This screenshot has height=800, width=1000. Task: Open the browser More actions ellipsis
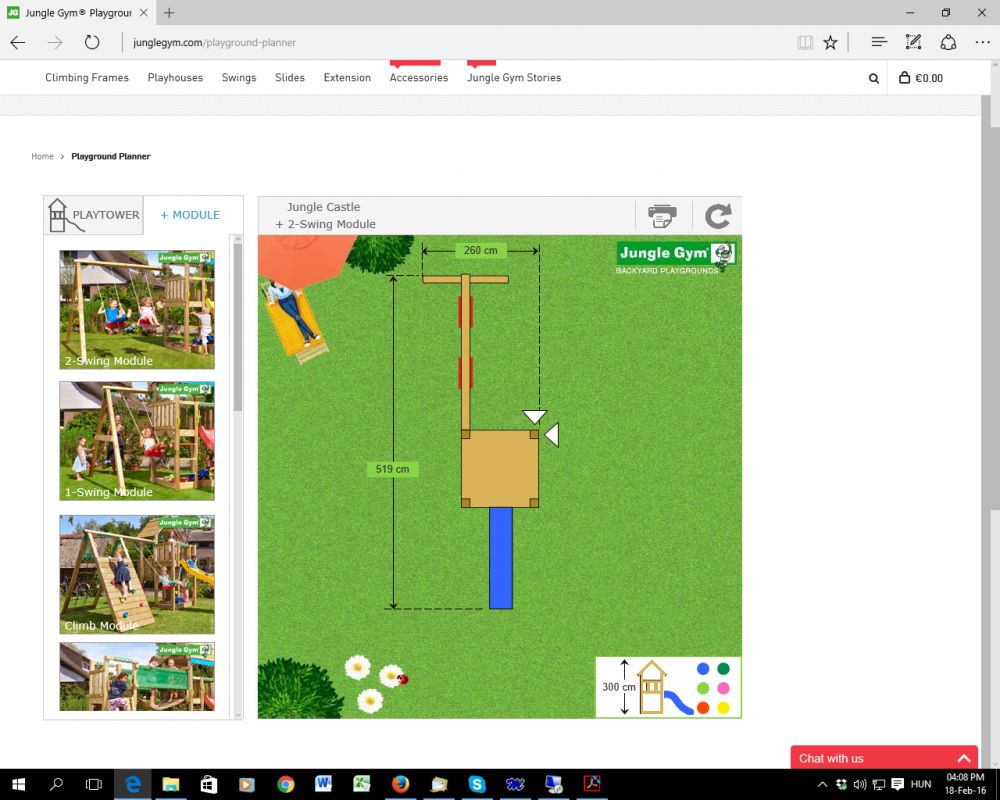coord(982,43)
